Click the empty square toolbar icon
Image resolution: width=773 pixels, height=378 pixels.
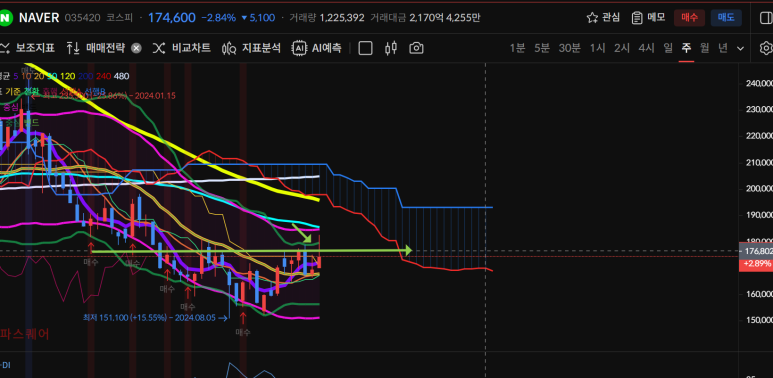(x=365, y=48)
